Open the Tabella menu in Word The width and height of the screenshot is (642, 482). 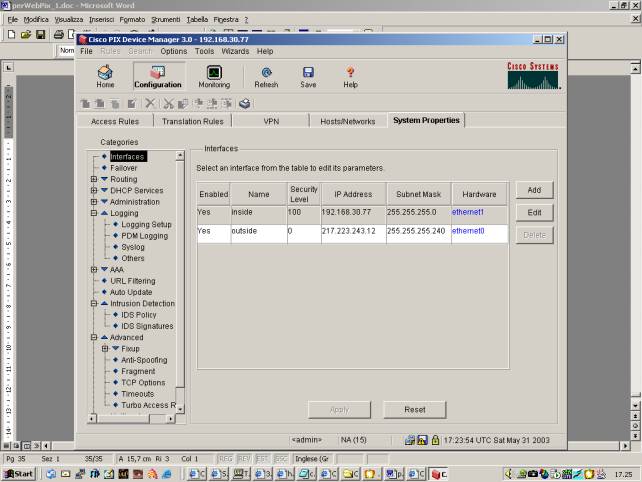tap(197, 19)
